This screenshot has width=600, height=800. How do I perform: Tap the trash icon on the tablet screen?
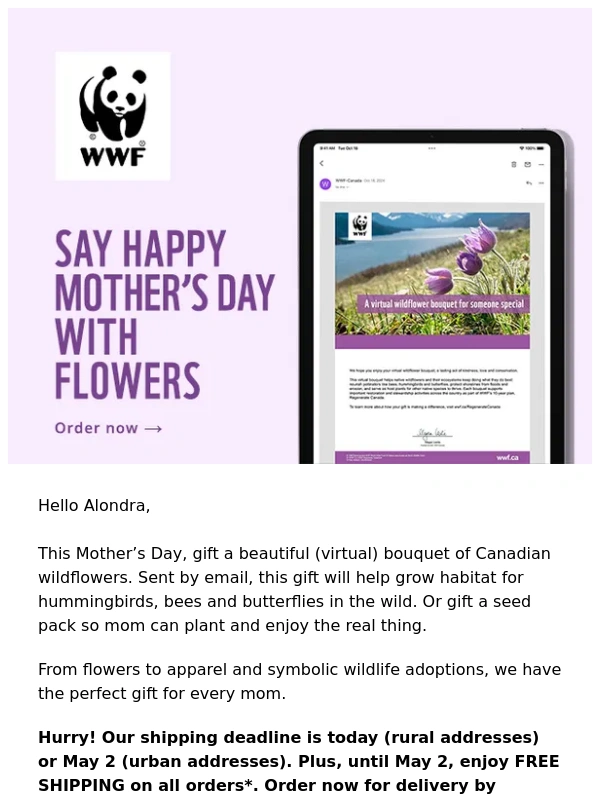514,164
